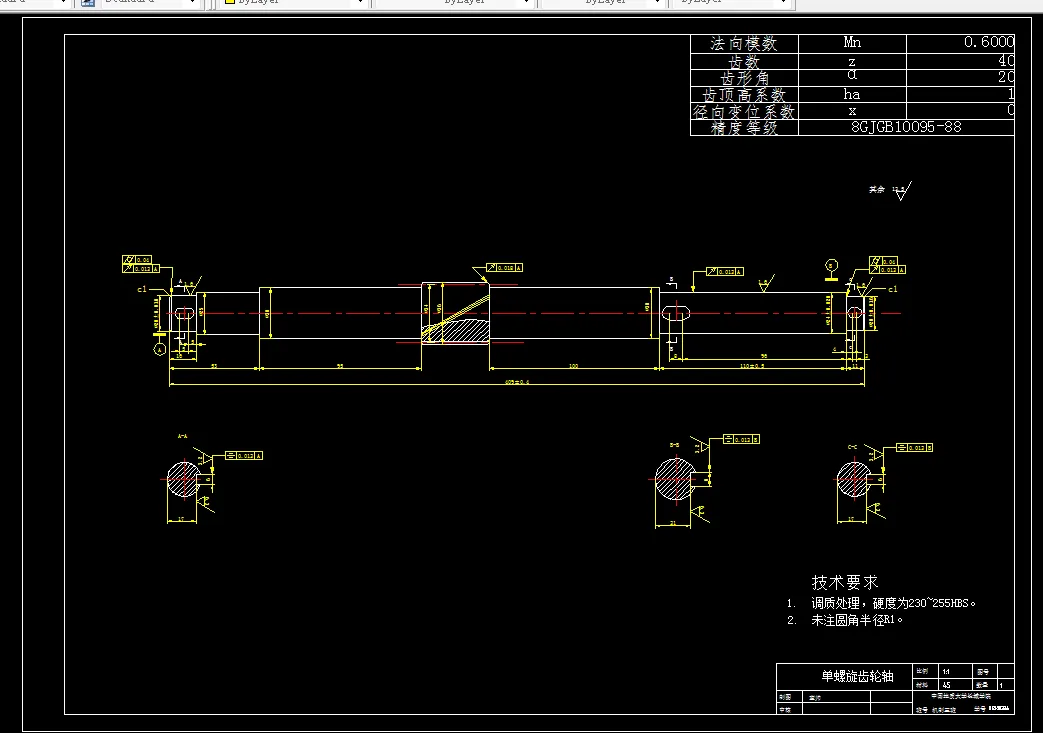Click the 单螺旋齿轮轴 title block text
Image resolution: width=1043 pixels, height=733 pixels.
[x=857, y=676]
